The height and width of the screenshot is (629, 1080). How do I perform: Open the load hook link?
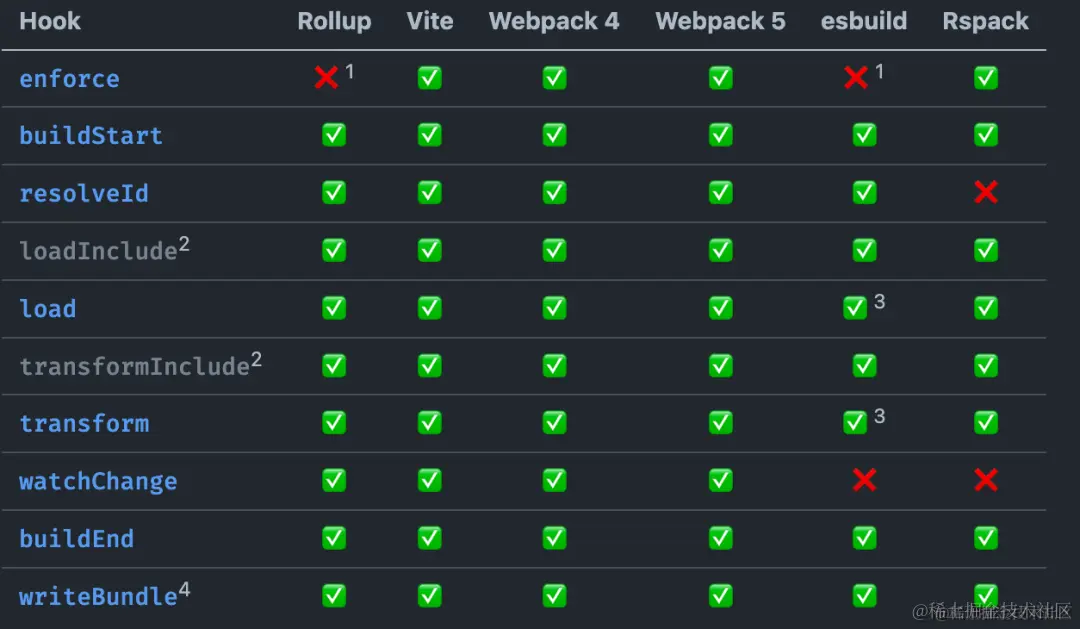[x=48, y=309]
